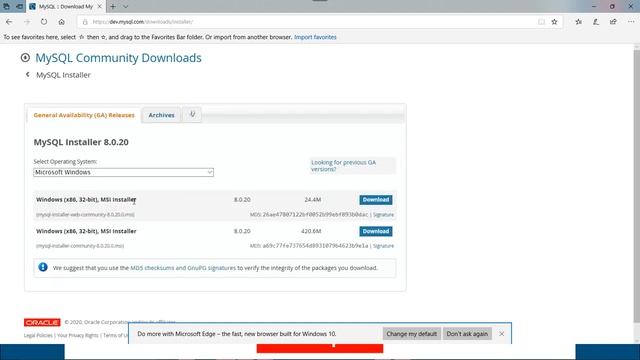
Task: Open Signature link for 420.6M installer
Action: pyautogui.click(x=383, y=246)
